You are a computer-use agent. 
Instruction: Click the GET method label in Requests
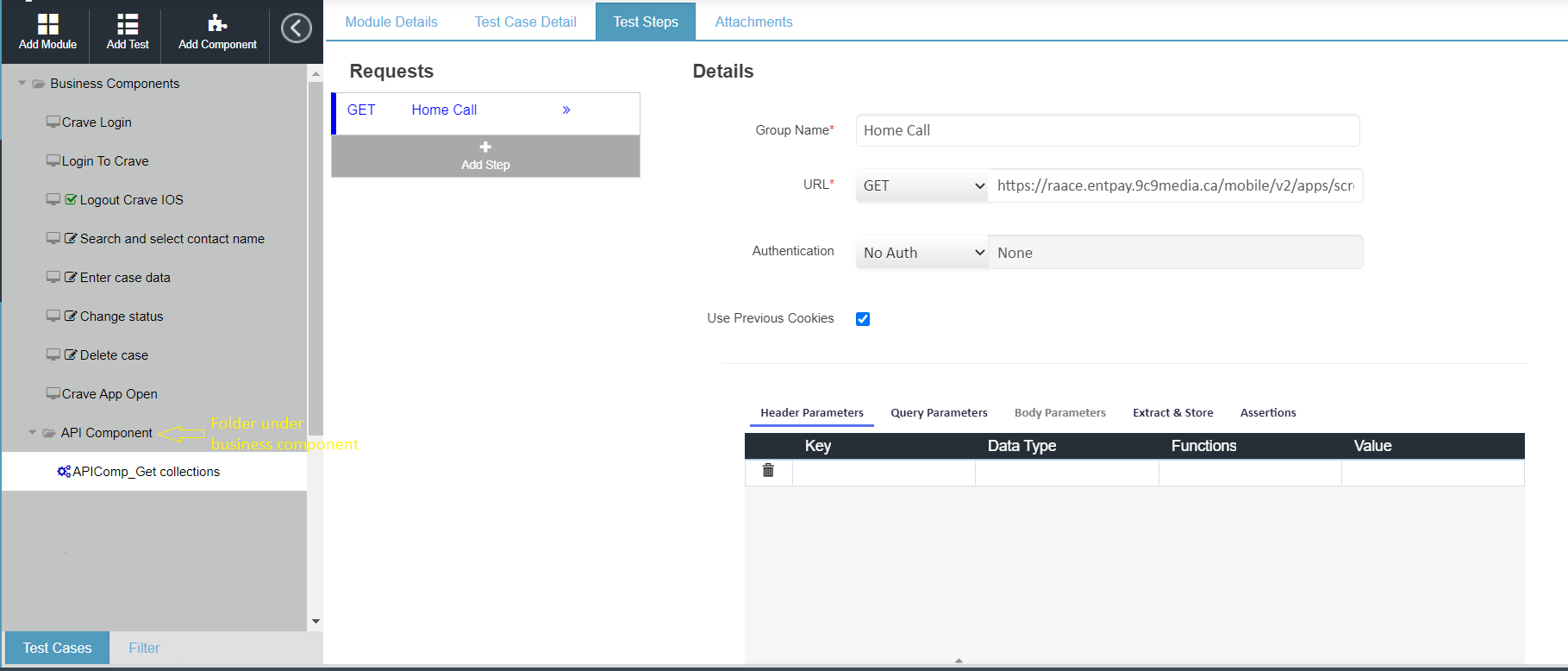361,110
